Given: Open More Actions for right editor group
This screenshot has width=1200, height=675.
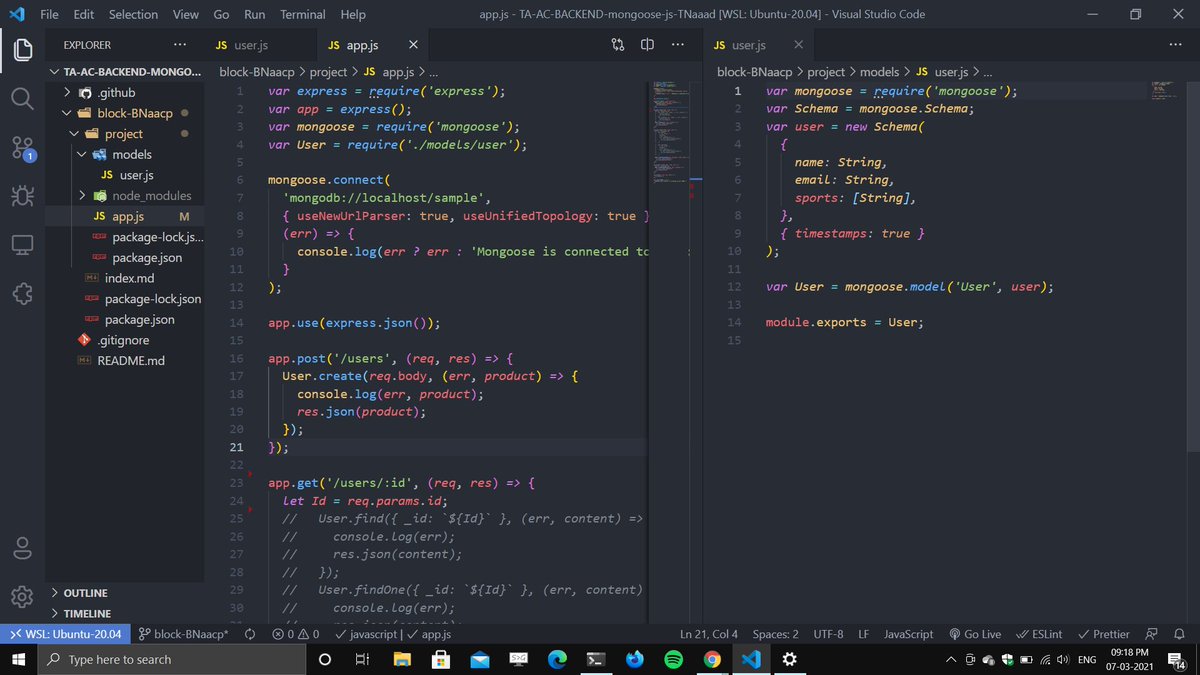Looking at the screenshot, I should [1175, 45].
